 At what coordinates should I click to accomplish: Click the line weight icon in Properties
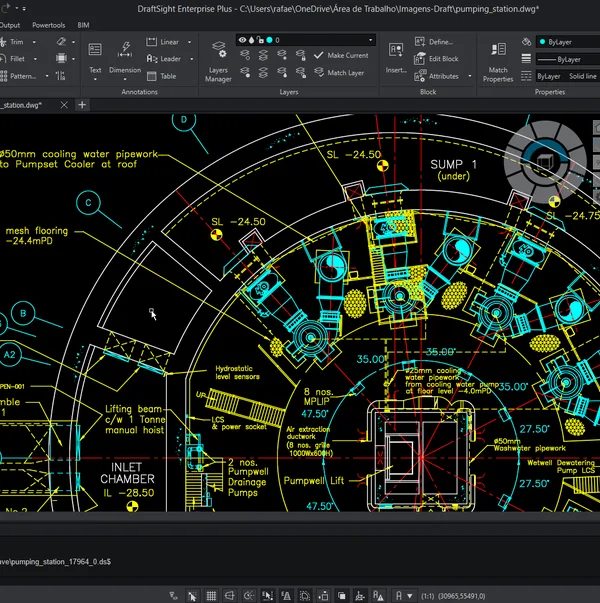pyautogui.click(x=526, y=59)
